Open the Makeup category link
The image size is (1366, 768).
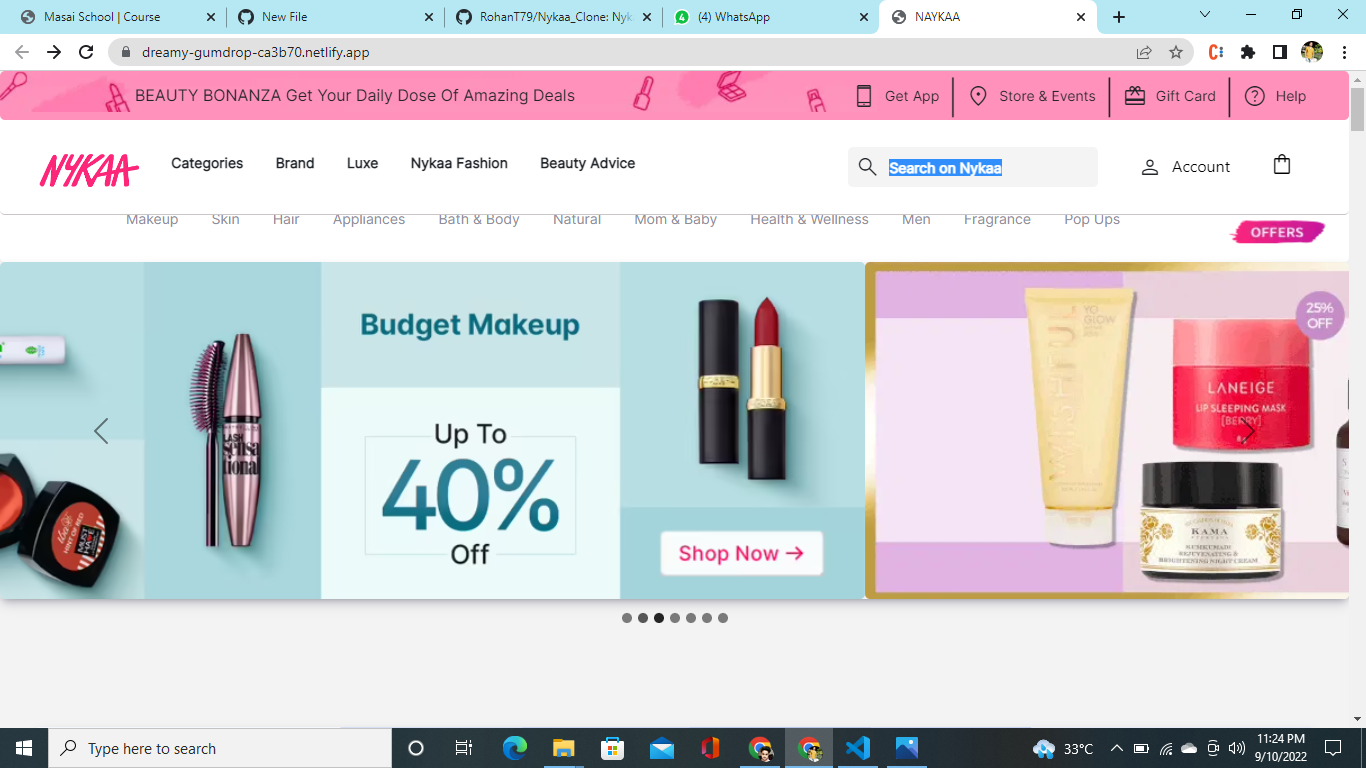click(152, 219)
